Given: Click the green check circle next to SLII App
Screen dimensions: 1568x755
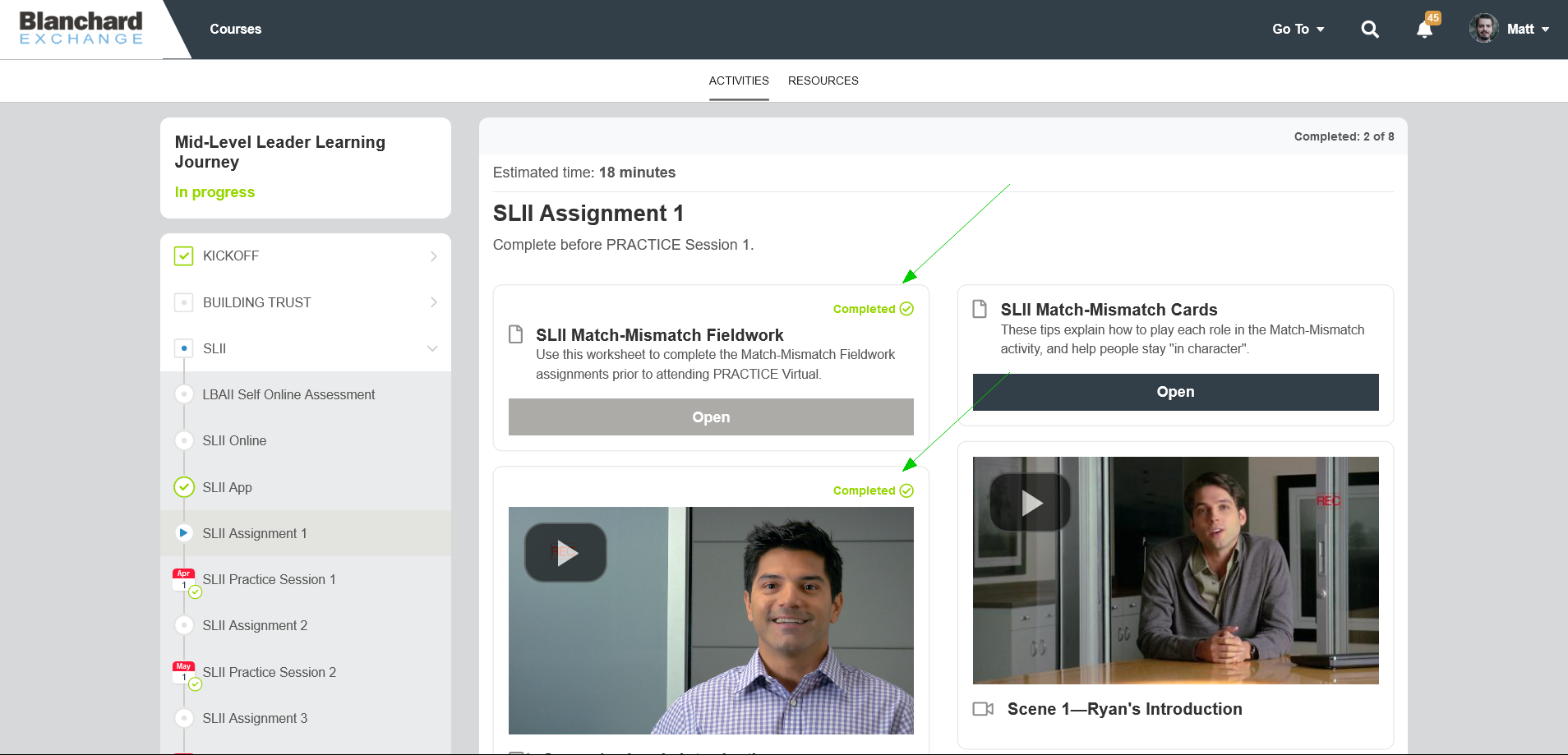Looking at the screenshot, I should (184, 487).
